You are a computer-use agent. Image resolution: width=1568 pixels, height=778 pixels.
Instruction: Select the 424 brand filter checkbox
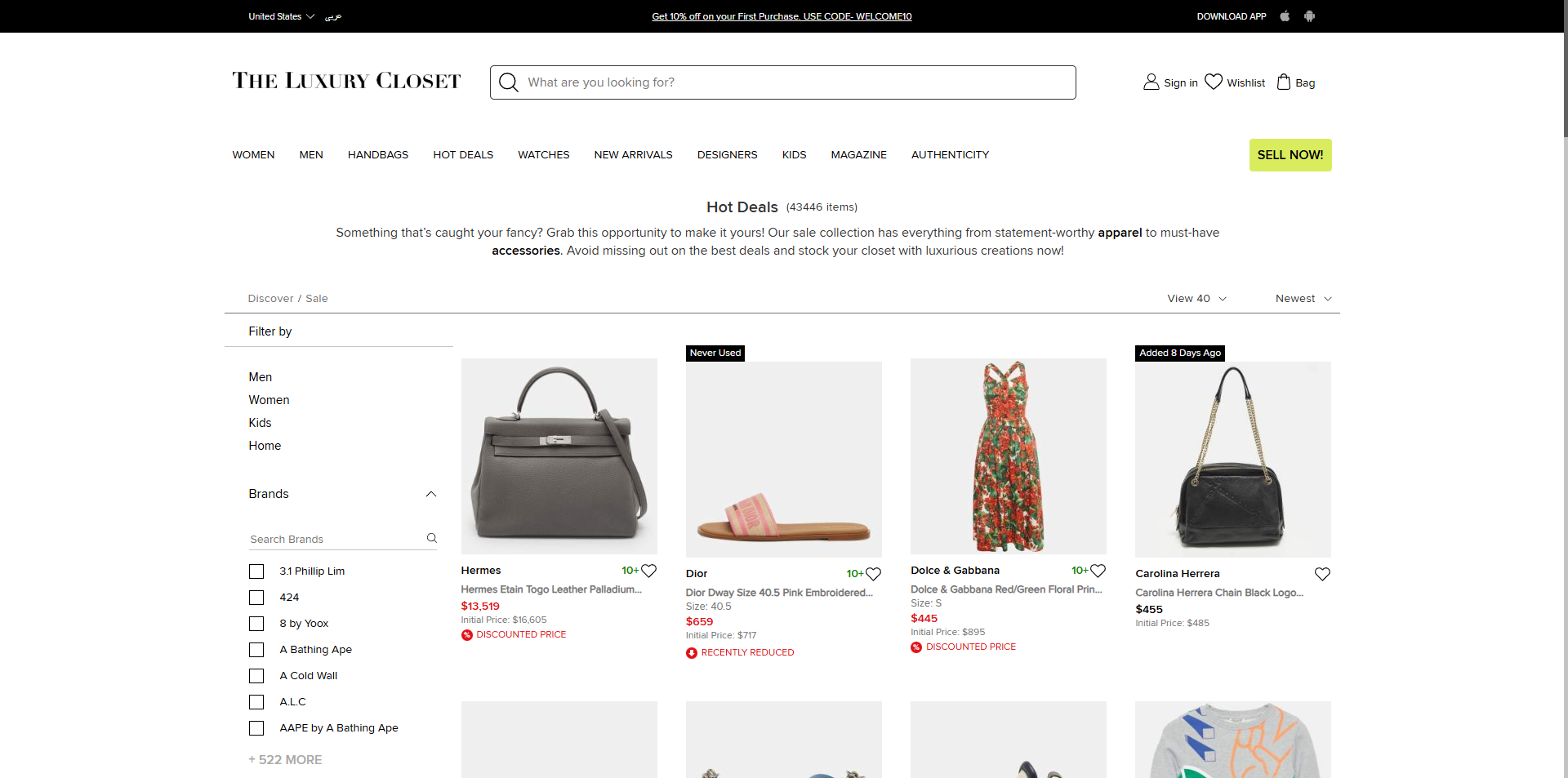256,598
